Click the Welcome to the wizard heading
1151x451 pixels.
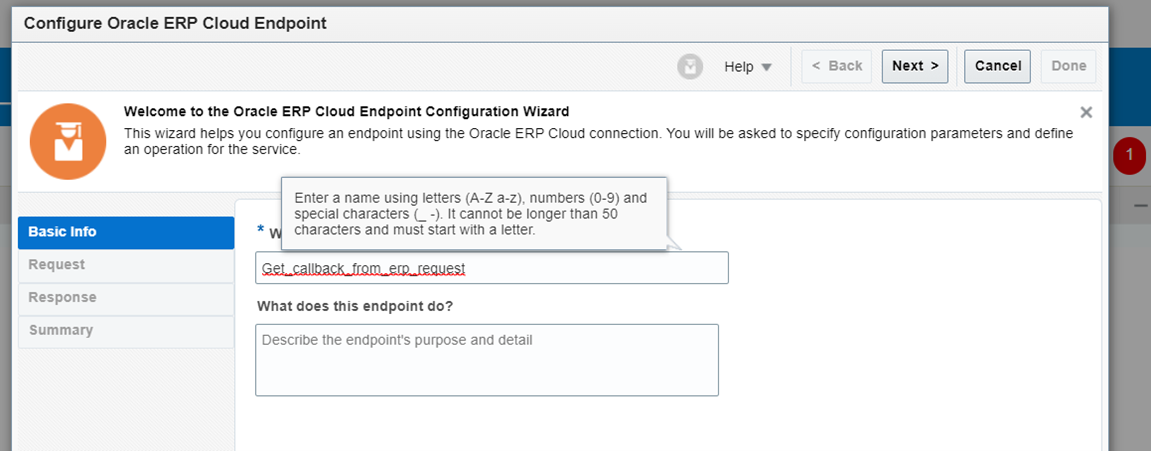[346, 112]
